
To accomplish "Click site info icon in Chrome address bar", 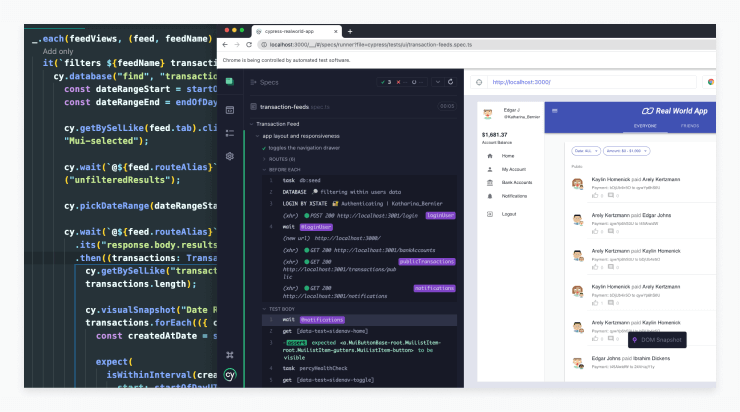I will click(x=264, y=45).
